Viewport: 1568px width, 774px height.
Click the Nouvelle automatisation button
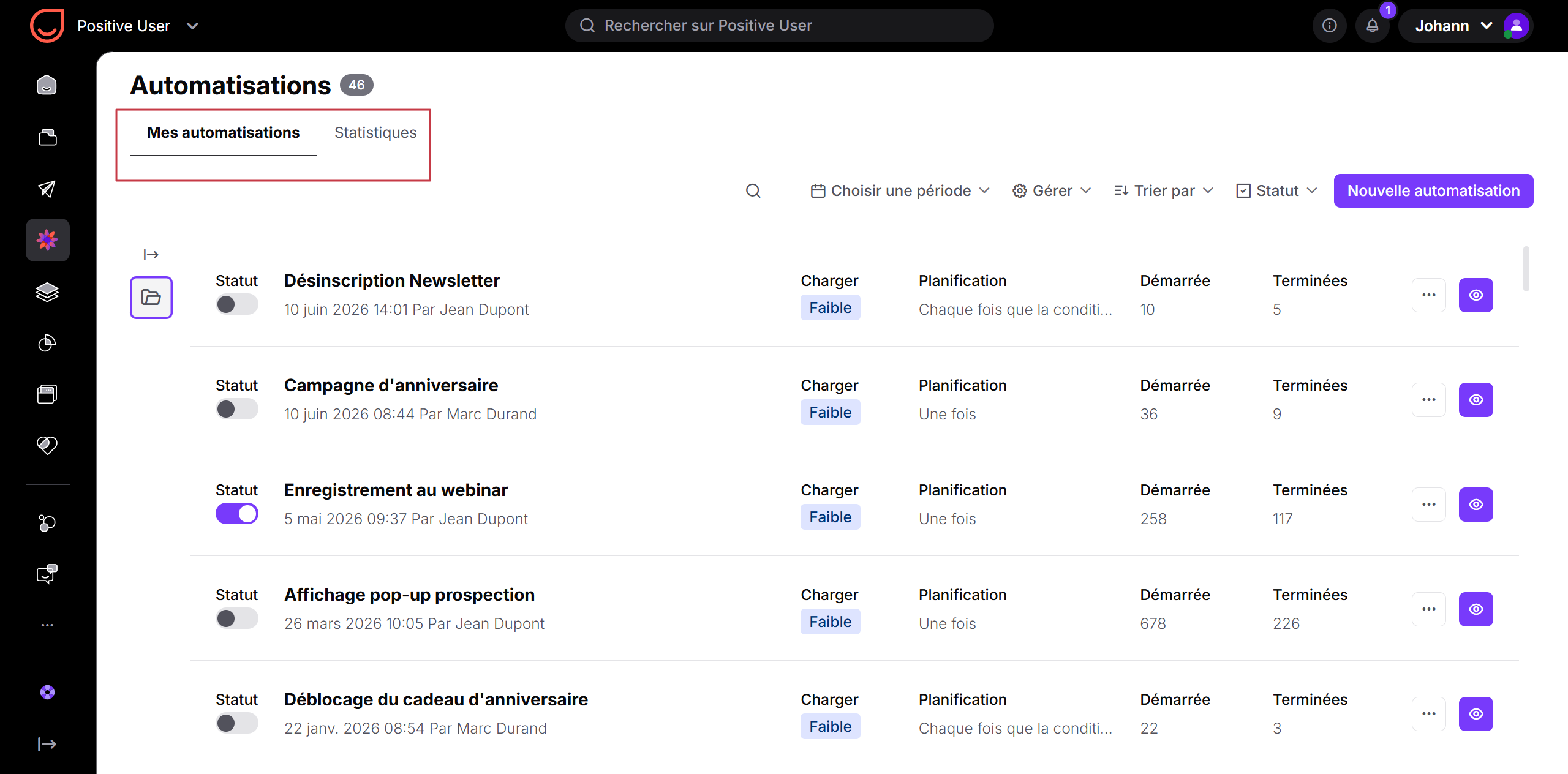tap(1434, 191)
